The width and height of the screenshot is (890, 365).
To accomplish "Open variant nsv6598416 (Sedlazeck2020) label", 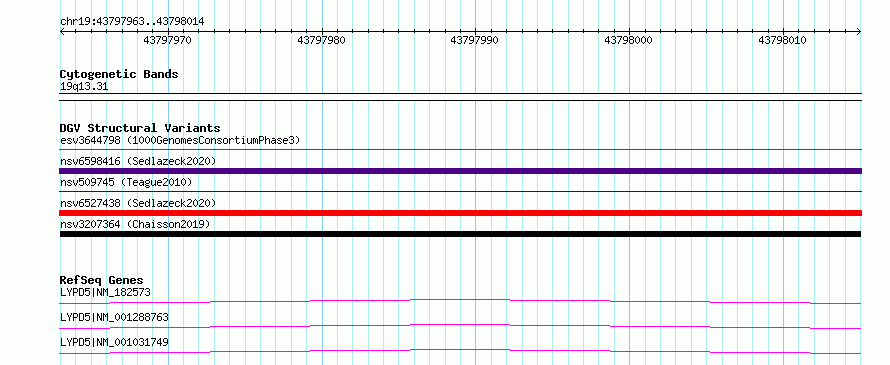I will pyautogui.click(x=138, y=161).
